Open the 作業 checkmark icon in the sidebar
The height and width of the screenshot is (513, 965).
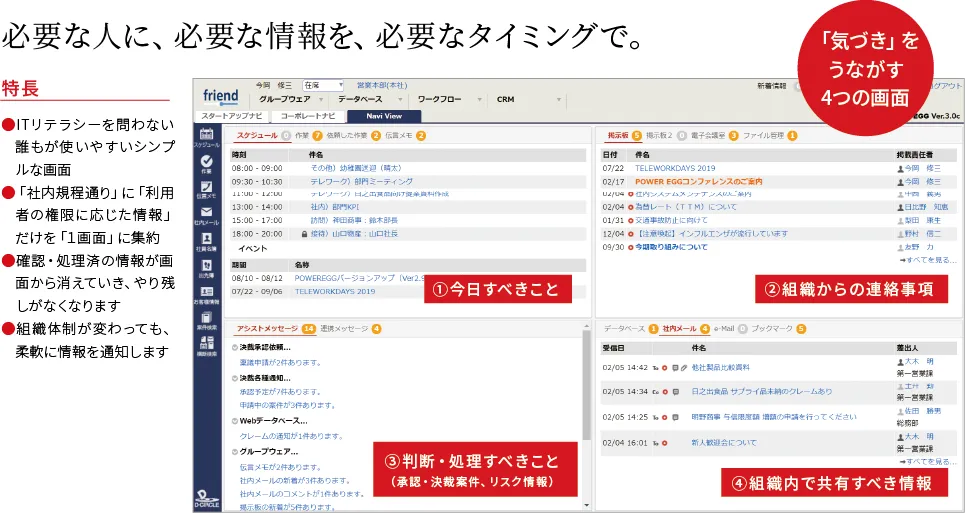[206, 161]
